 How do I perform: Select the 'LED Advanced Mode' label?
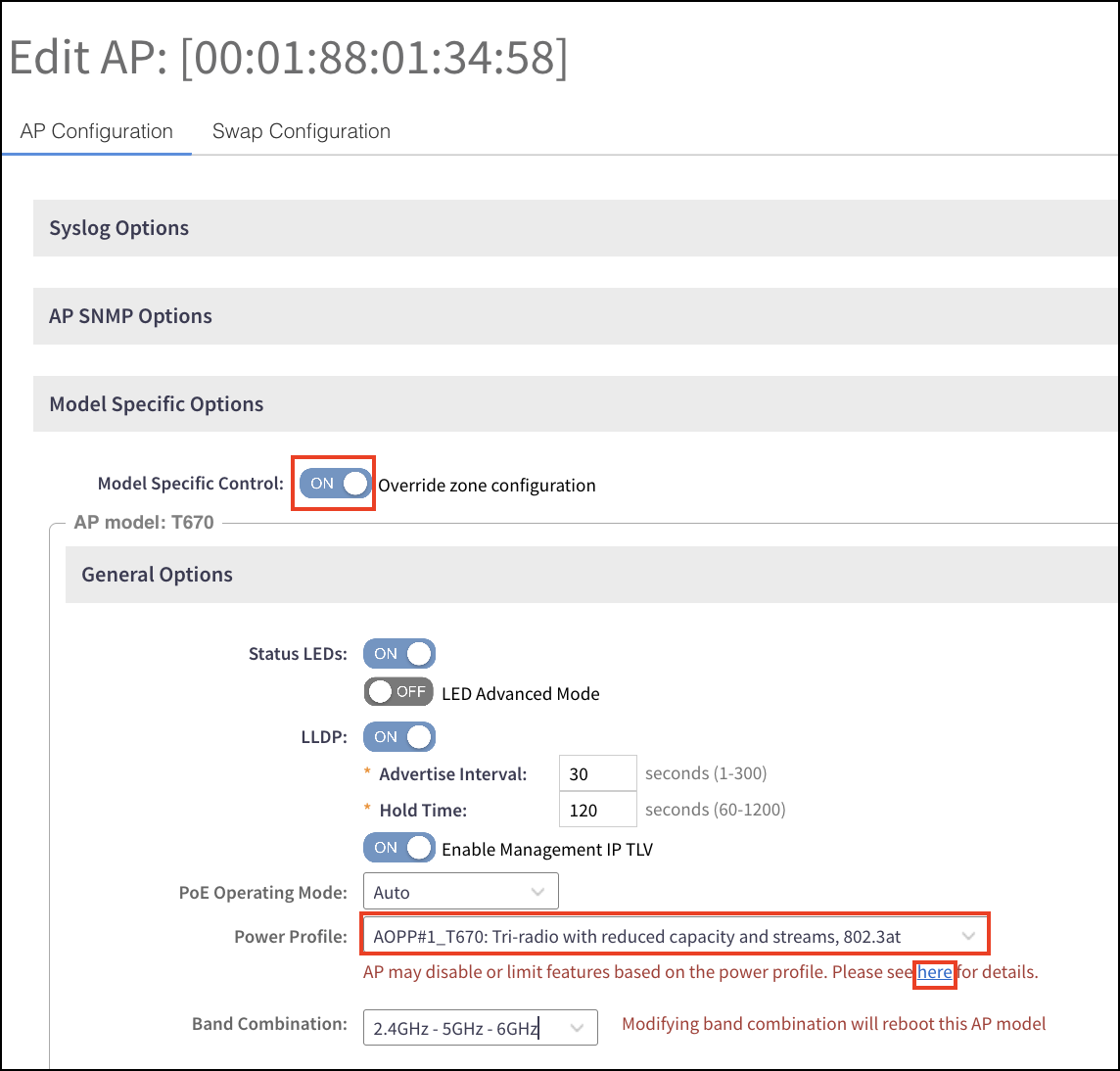tap(521, 694)
